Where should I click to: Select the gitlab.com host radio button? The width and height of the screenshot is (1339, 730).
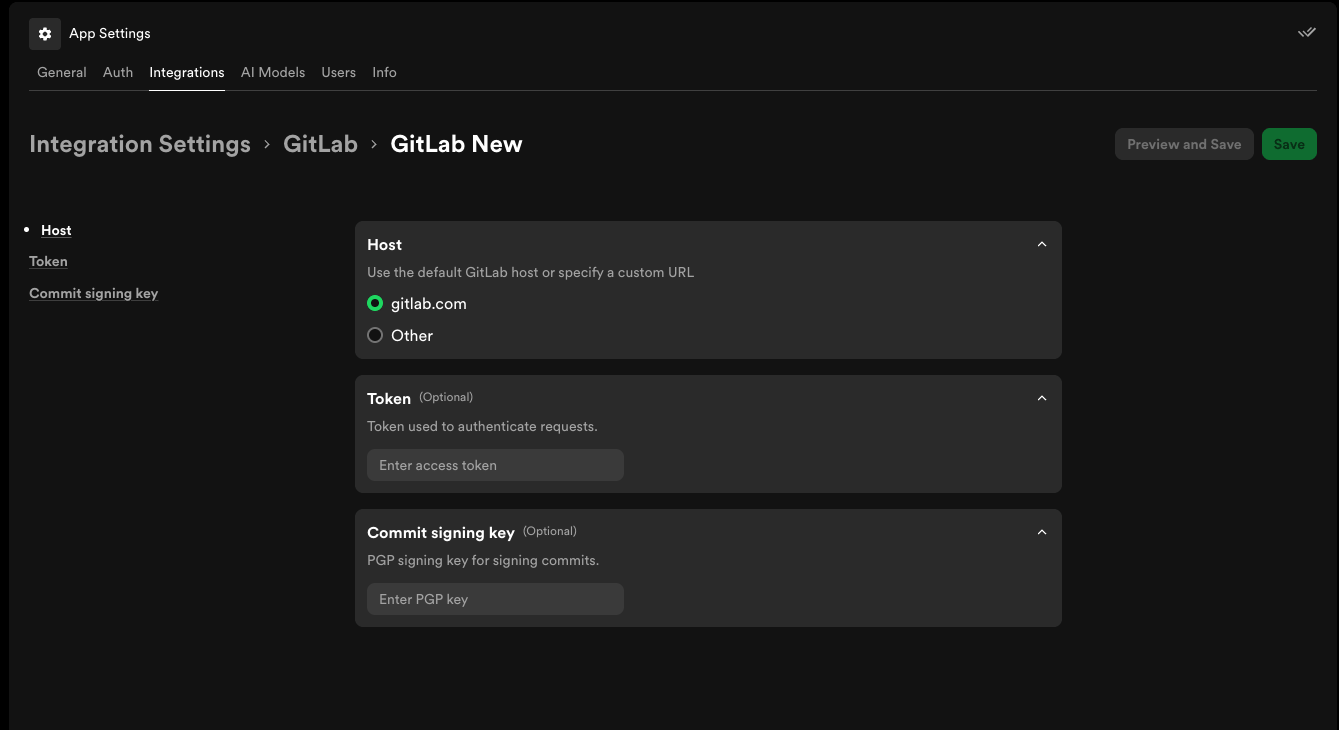coord(375,304)
